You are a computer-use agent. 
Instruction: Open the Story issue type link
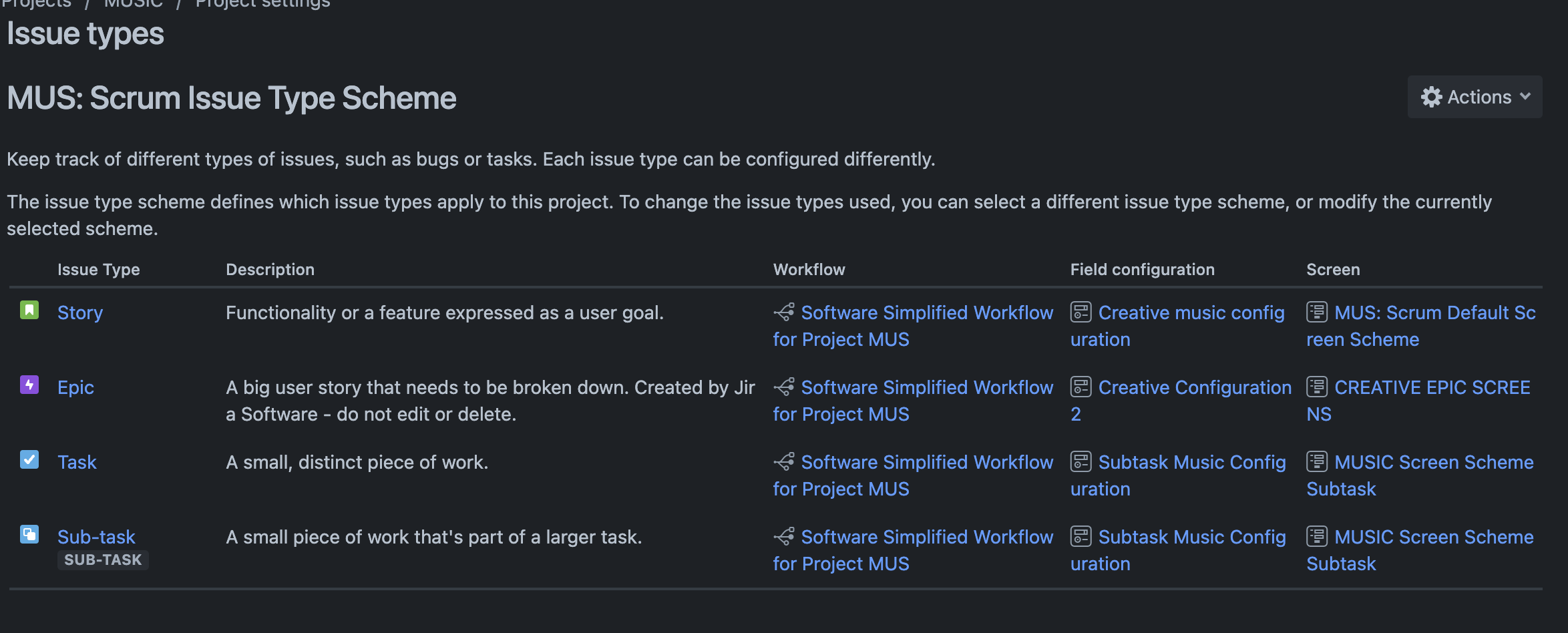tap(80, 312)
